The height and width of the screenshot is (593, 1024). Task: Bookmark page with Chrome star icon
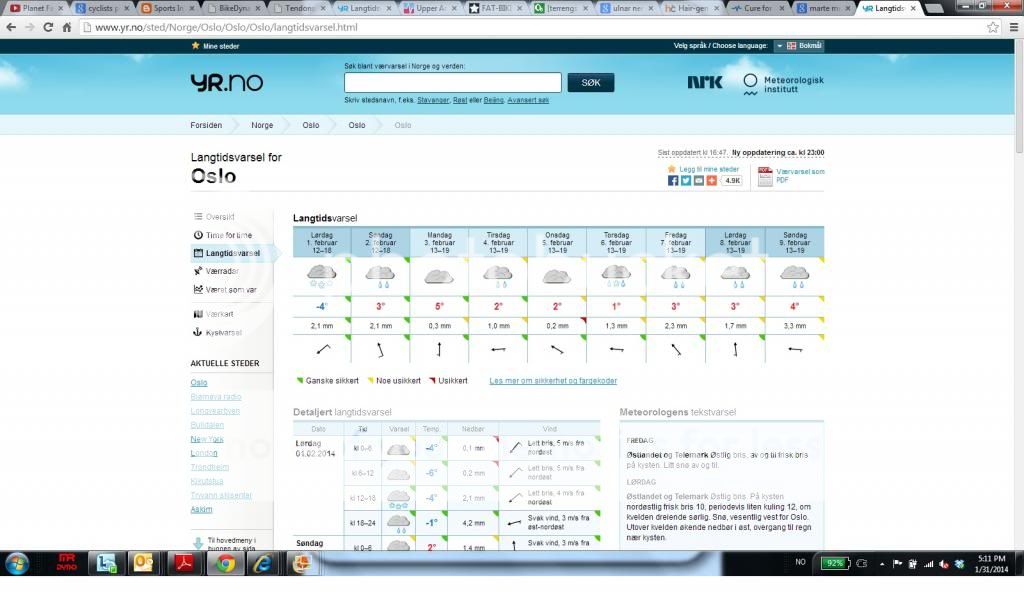tap(993, 27)
